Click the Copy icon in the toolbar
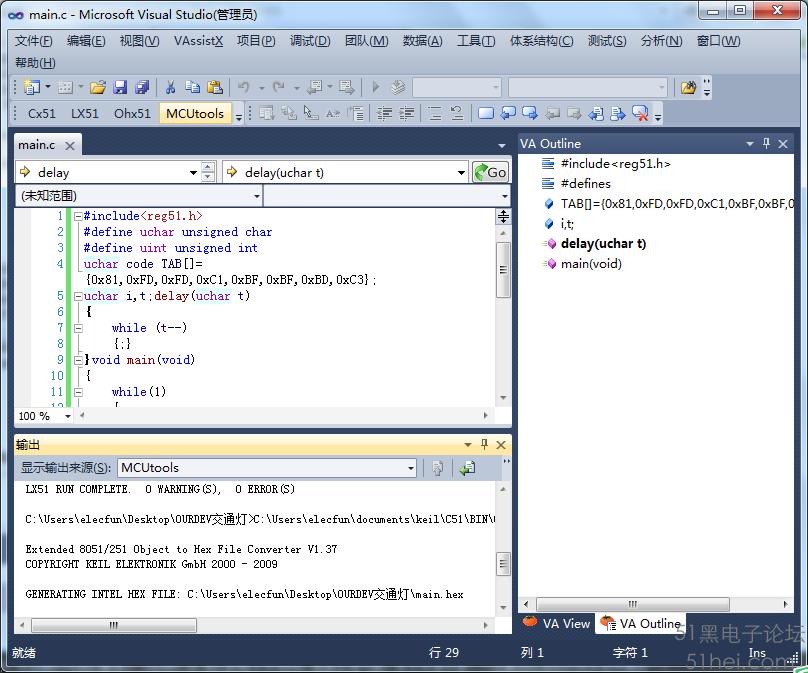Image resolution: width=808 pixels, height=673 pixels. pyautogui.click(x=193, y=88)
